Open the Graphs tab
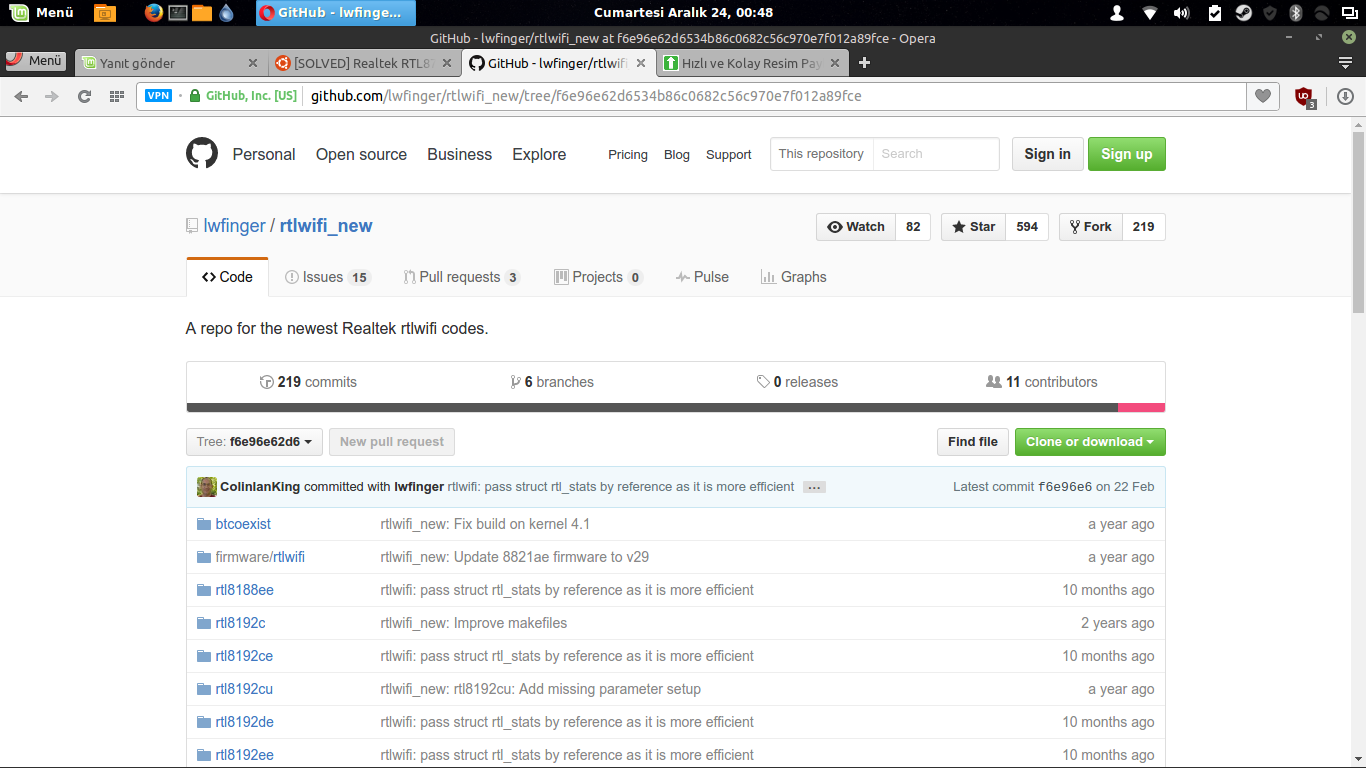 [794, 277]
